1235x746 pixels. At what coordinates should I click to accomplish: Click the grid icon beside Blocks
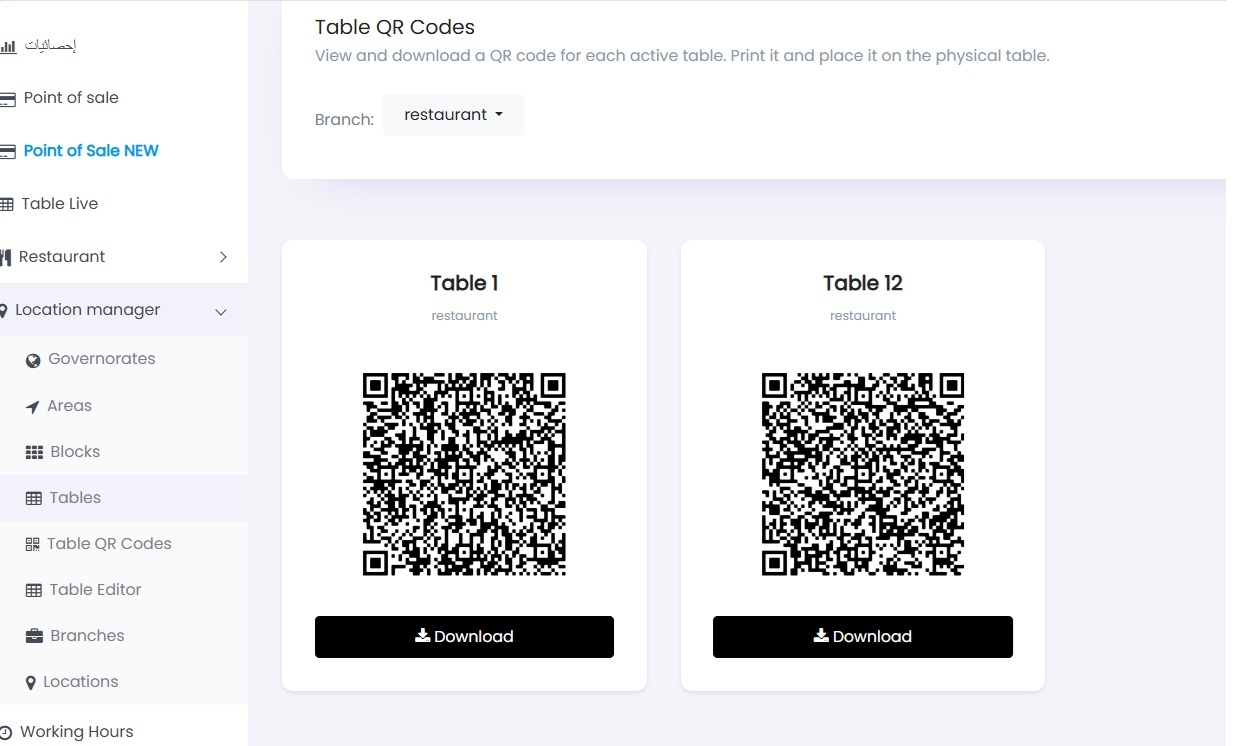34,452
